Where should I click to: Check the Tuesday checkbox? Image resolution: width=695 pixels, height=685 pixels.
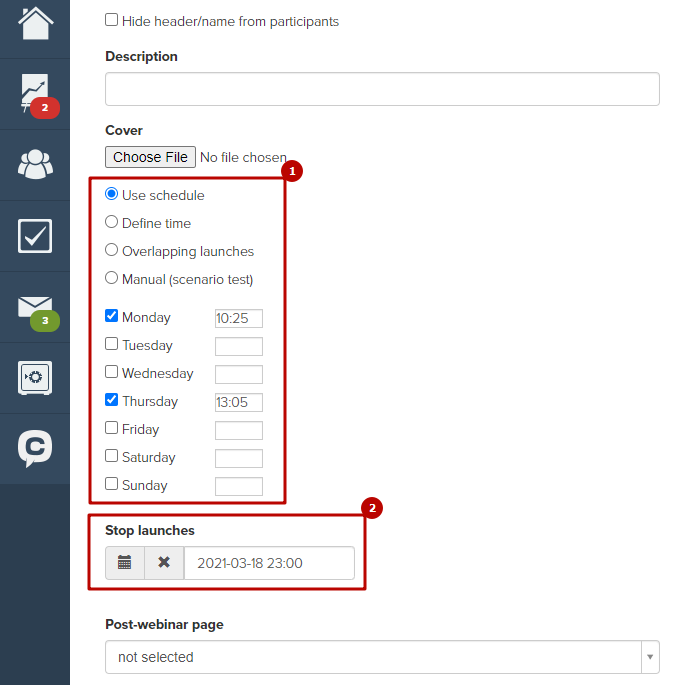(111, 344)
